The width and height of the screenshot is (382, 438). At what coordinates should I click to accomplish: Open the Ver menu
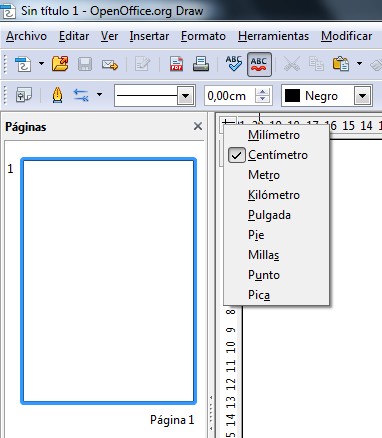click(109, 36)
